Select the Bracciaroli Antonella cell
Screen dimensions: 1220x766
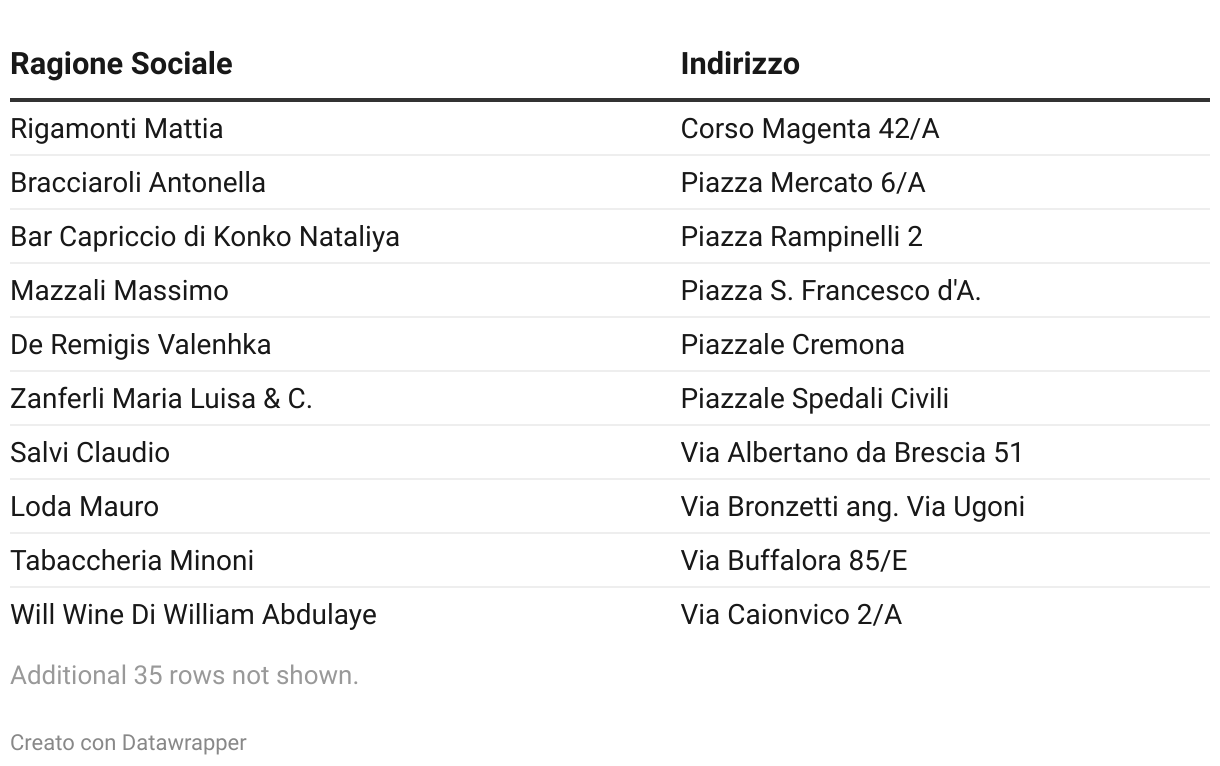[x=138, y=182]
